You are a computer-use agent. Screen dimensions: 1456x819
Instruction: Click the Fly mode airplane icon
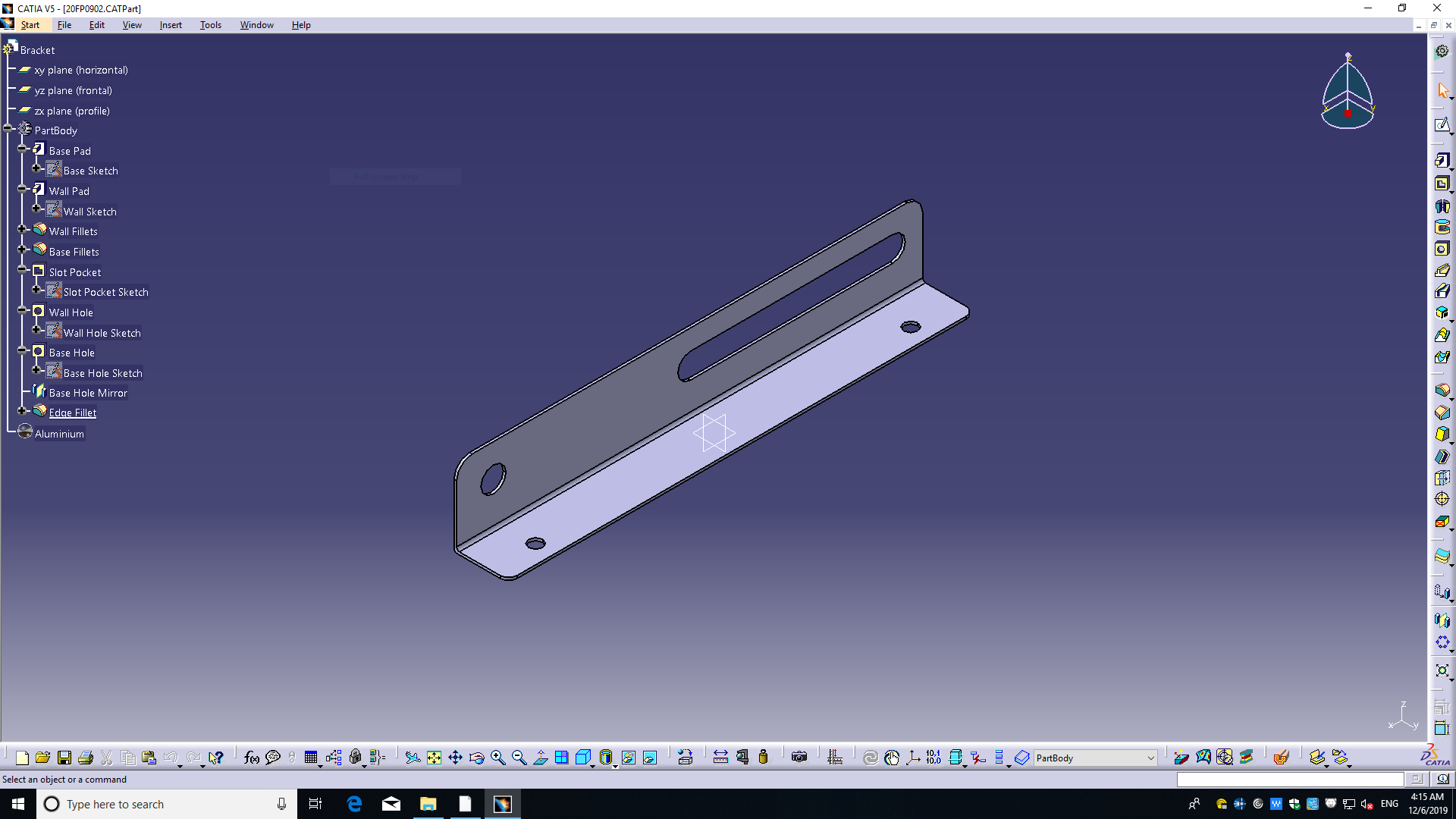pos(413,758)
